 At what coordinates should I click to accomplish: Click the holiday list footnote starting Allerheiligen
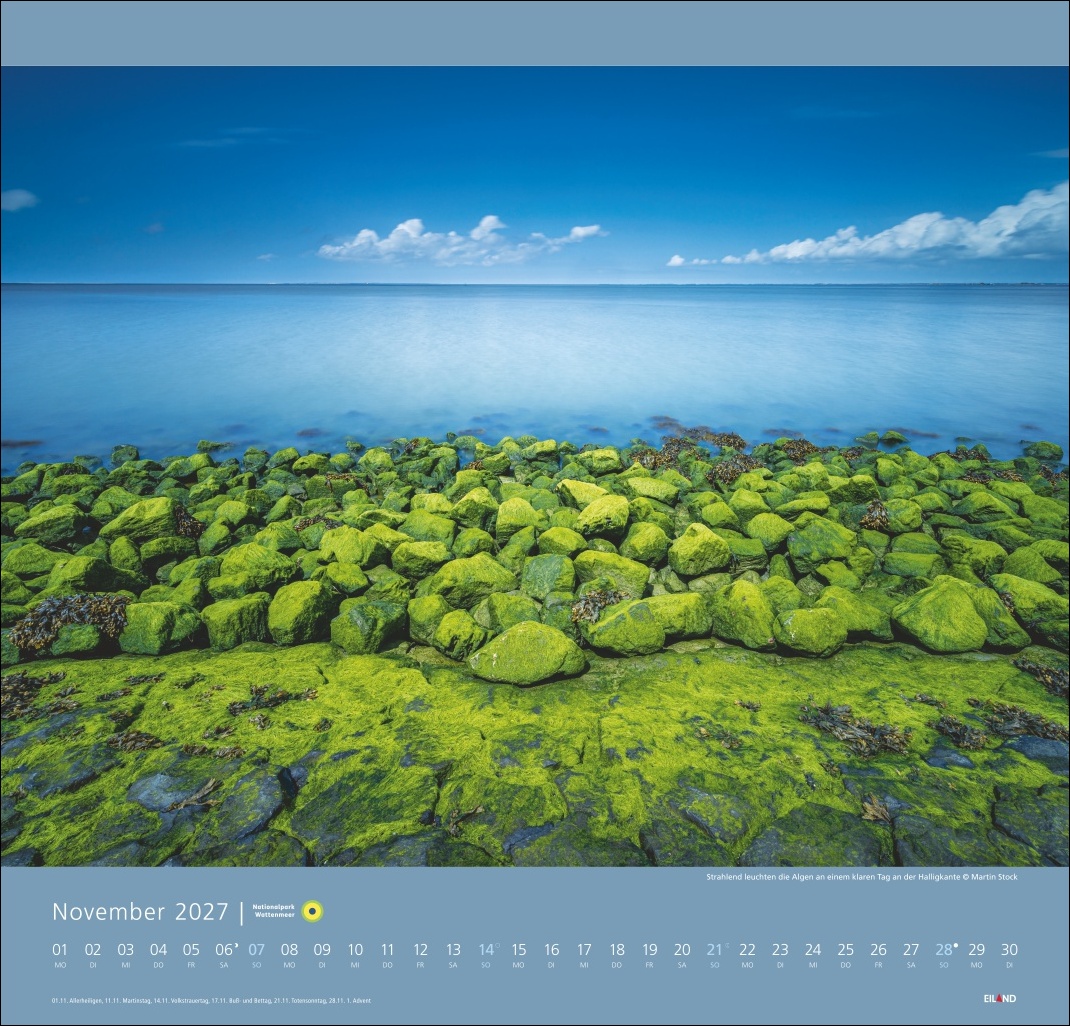pos(210,1000)
